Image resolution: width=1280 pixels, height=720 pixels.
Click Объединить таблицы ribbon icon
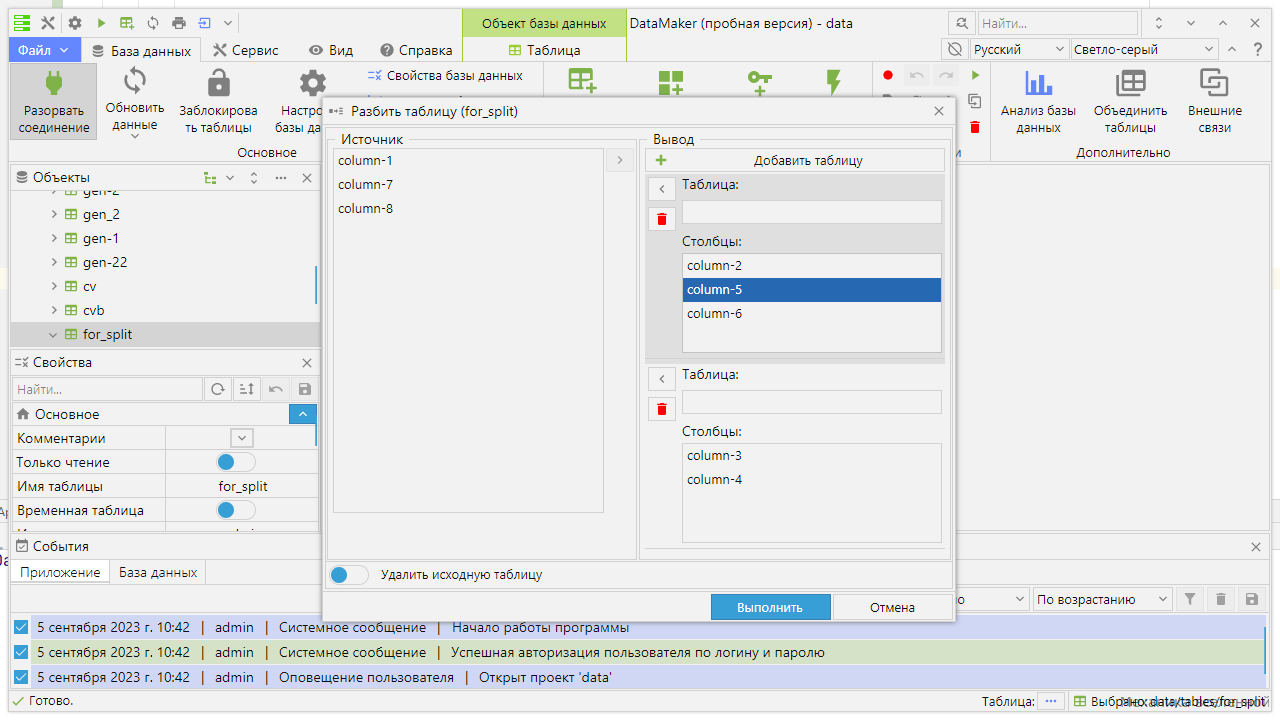[x=1131, y=83]
